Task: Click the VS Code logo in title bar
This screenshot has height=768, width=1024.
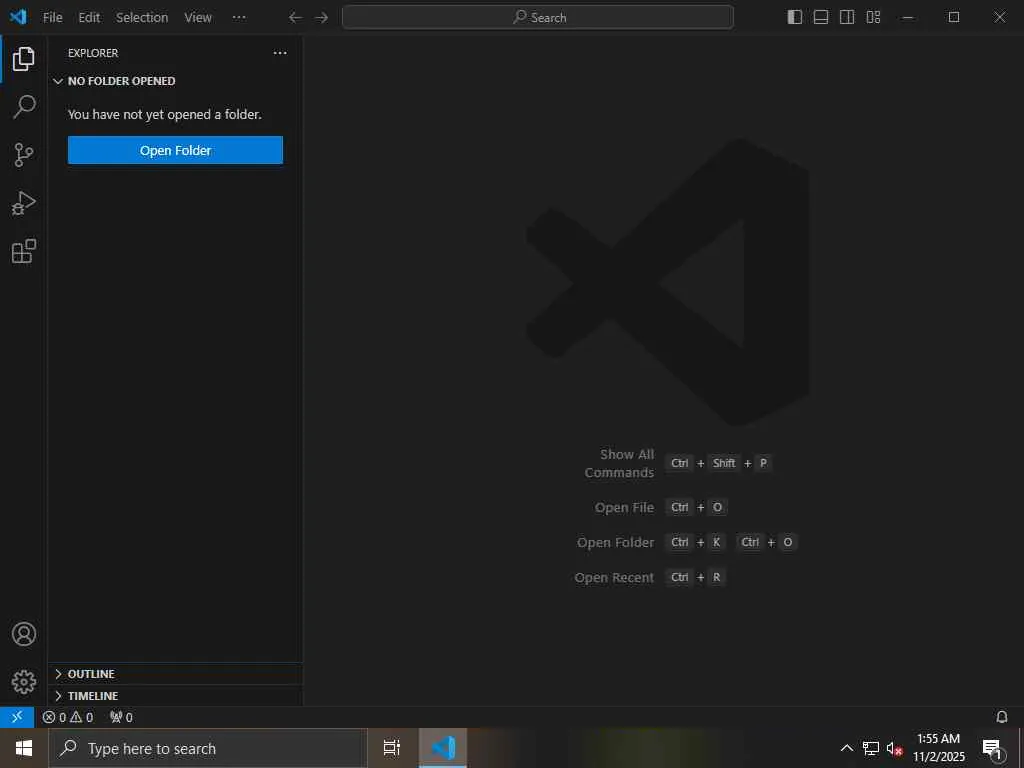Action: (18, 17)
